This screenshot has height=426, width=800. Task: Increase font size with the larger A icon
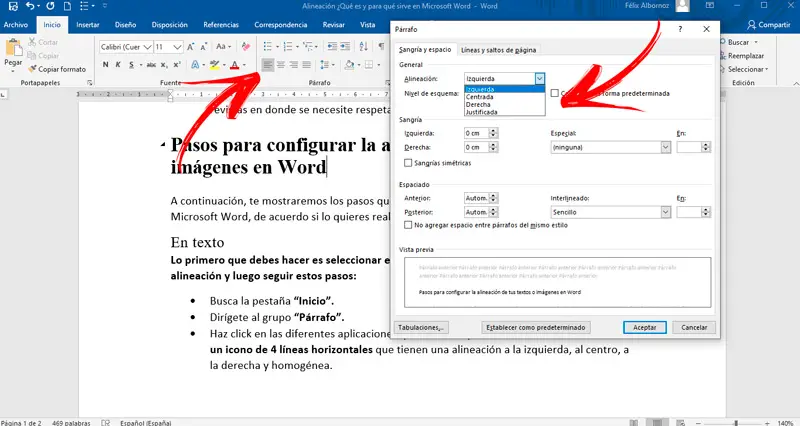[190, 47]
